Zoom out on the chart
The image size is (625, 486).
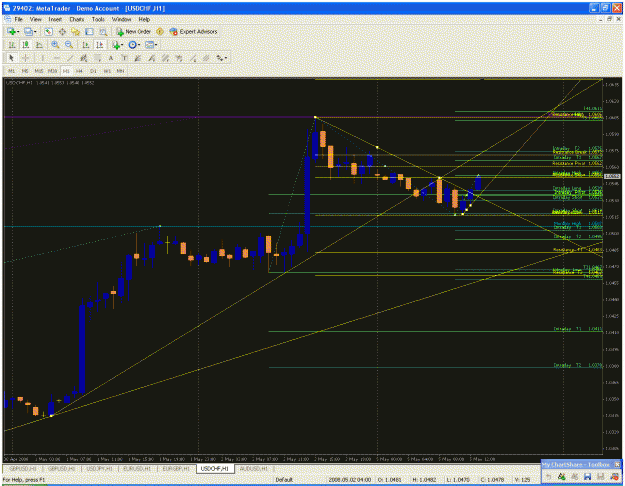click(x=69, y=45)
